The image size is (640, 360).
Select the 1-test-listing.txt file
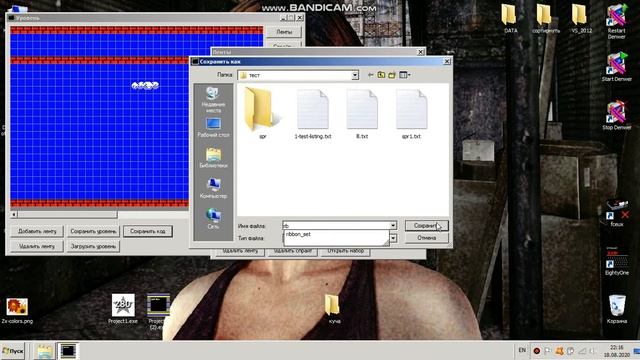[x=313, y=114]
